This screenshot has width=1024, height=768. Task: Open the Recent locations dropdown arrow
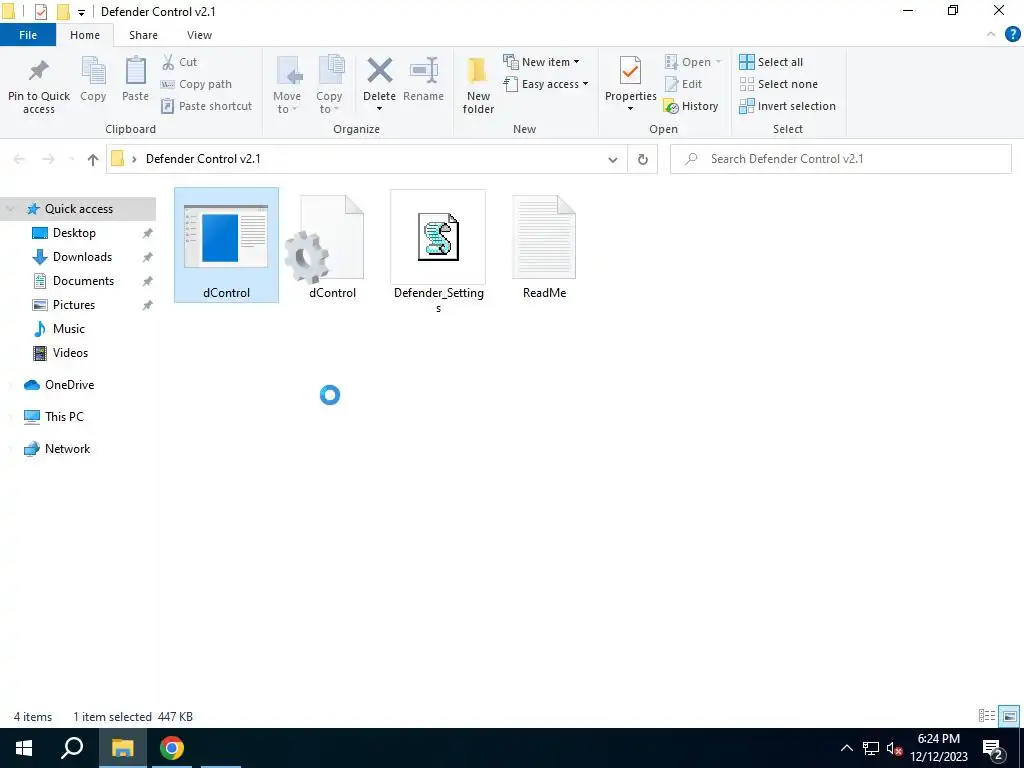[x=72, y=159]
